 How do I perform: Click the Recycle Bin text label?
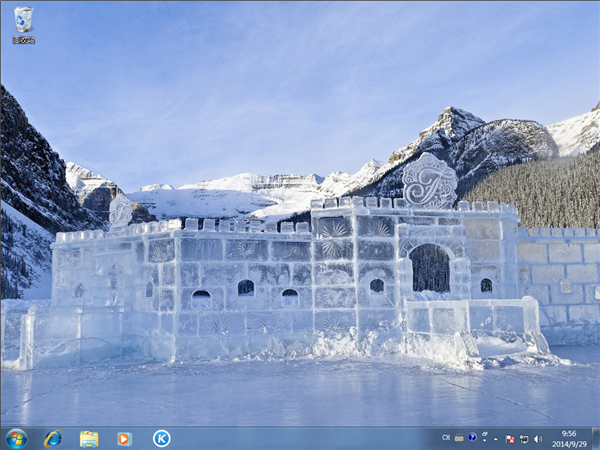[x=23, y=41]
